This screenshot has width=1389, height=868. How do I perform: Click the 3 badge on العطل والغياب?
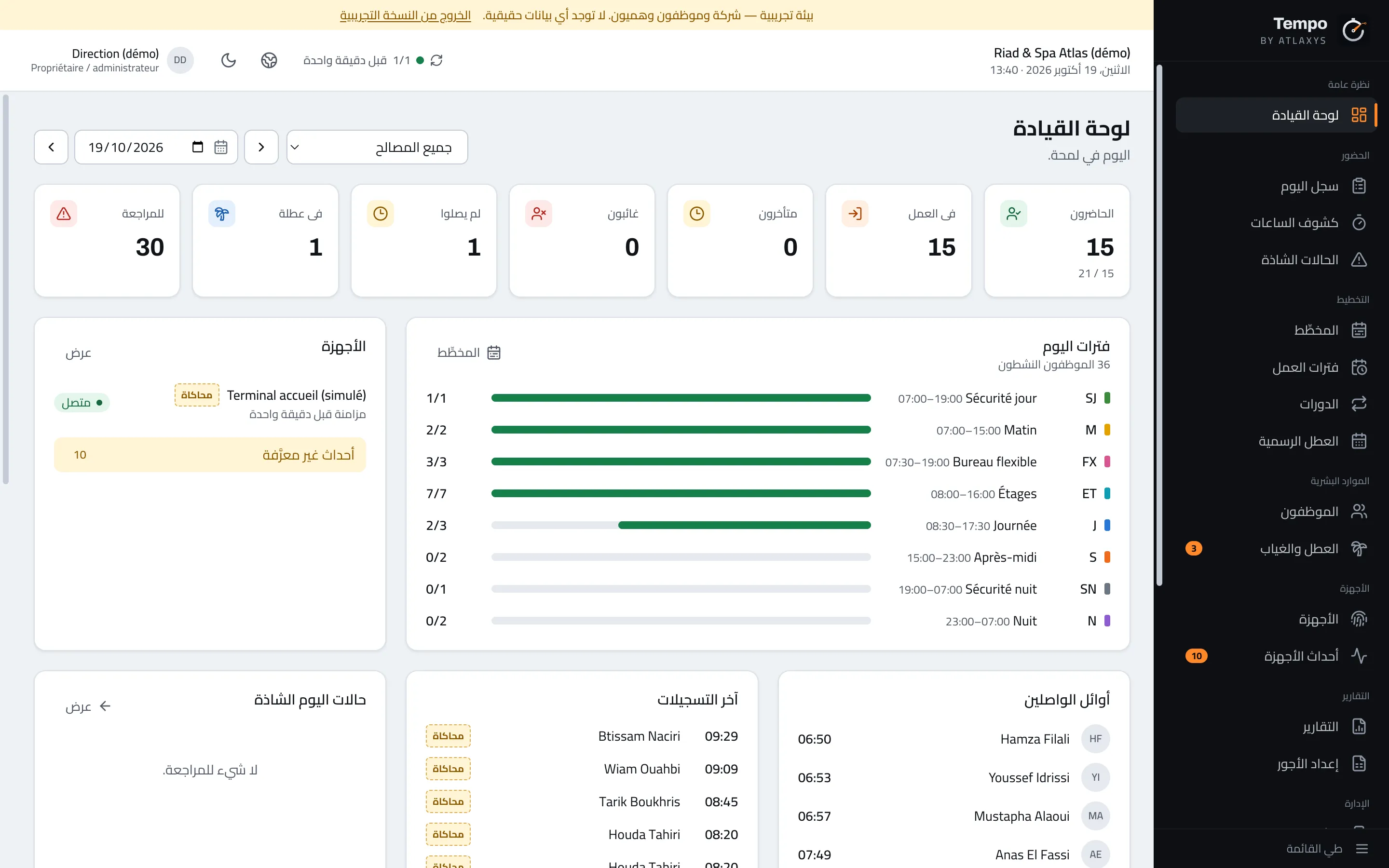pyautogui.click(x=1193, y=549)
